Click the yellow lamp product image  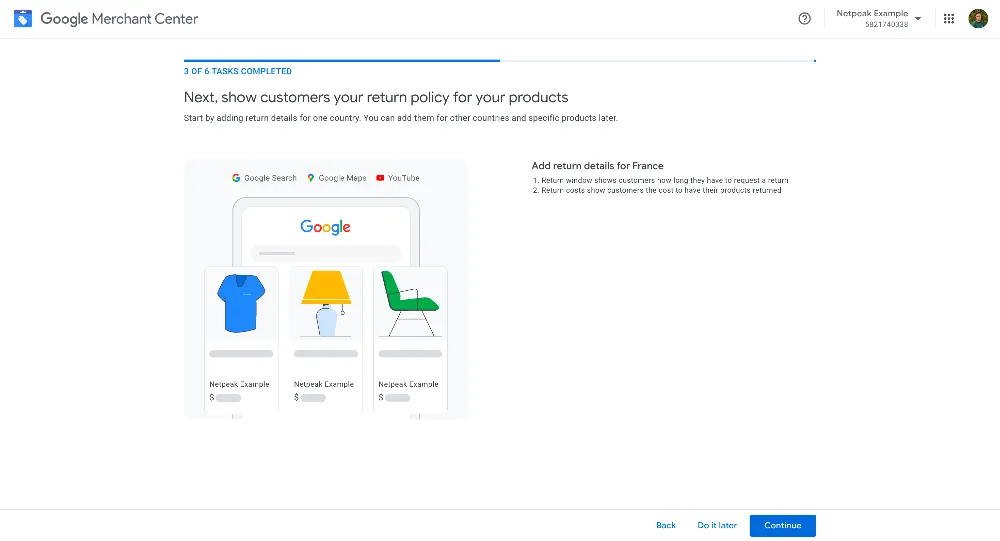326,303
